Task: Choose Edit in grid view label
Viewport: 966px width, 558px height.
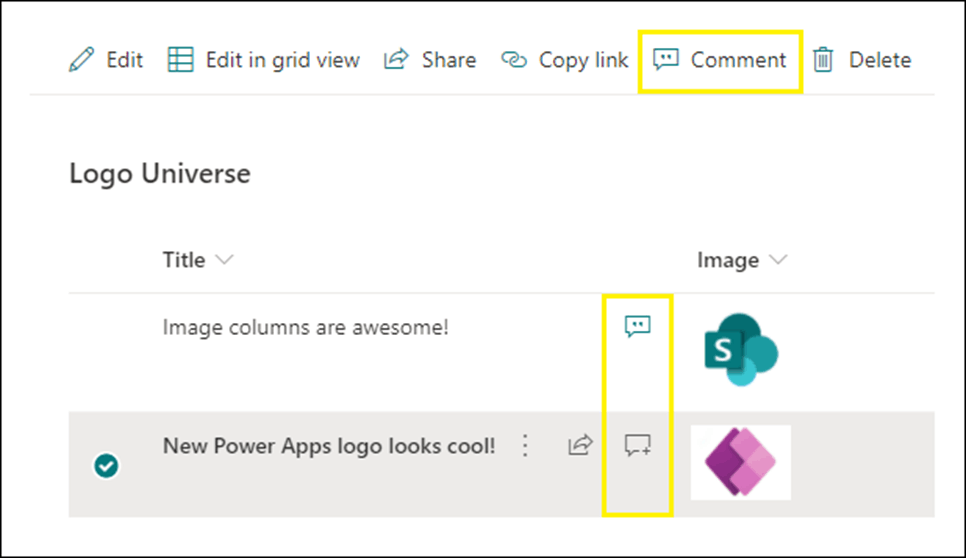Action: (x=283, y=60)
